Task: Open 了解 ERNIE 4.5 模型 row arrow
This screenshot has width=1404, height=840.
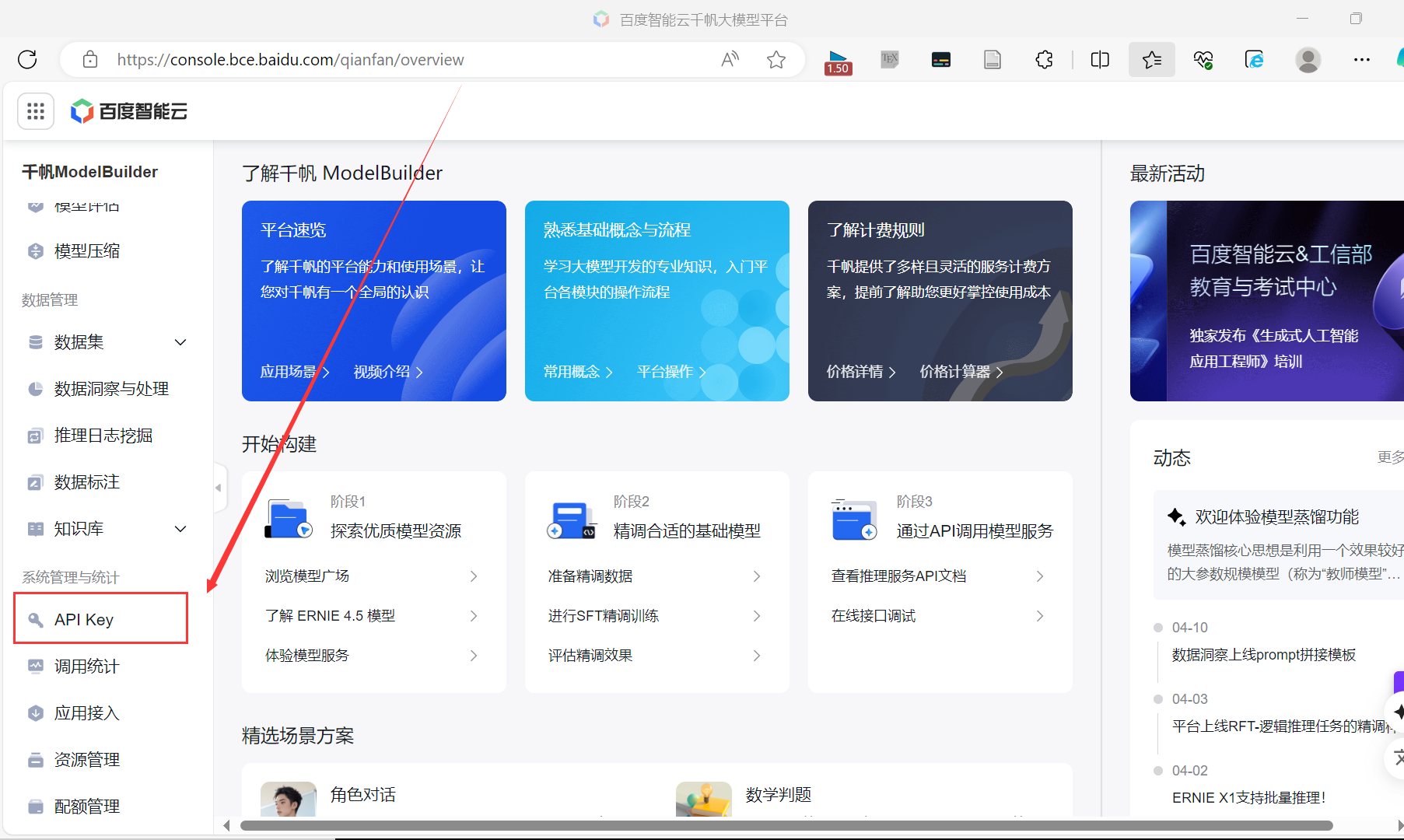Action: pyautogui.click(x=474, y=616)
